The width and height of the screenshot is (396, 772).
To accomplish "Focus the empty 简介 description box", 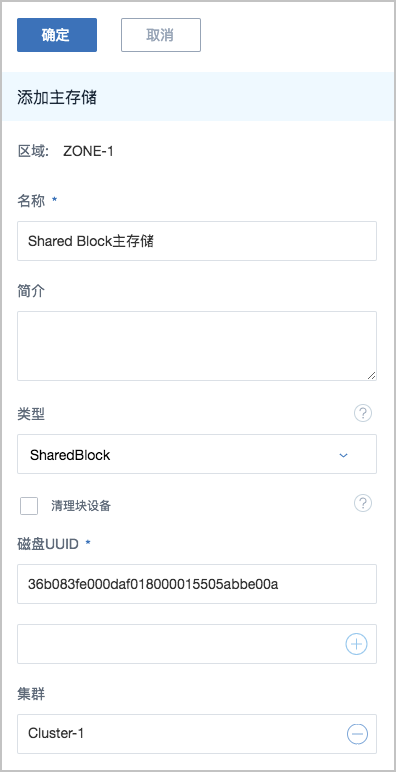I will [x=197, y=346].
